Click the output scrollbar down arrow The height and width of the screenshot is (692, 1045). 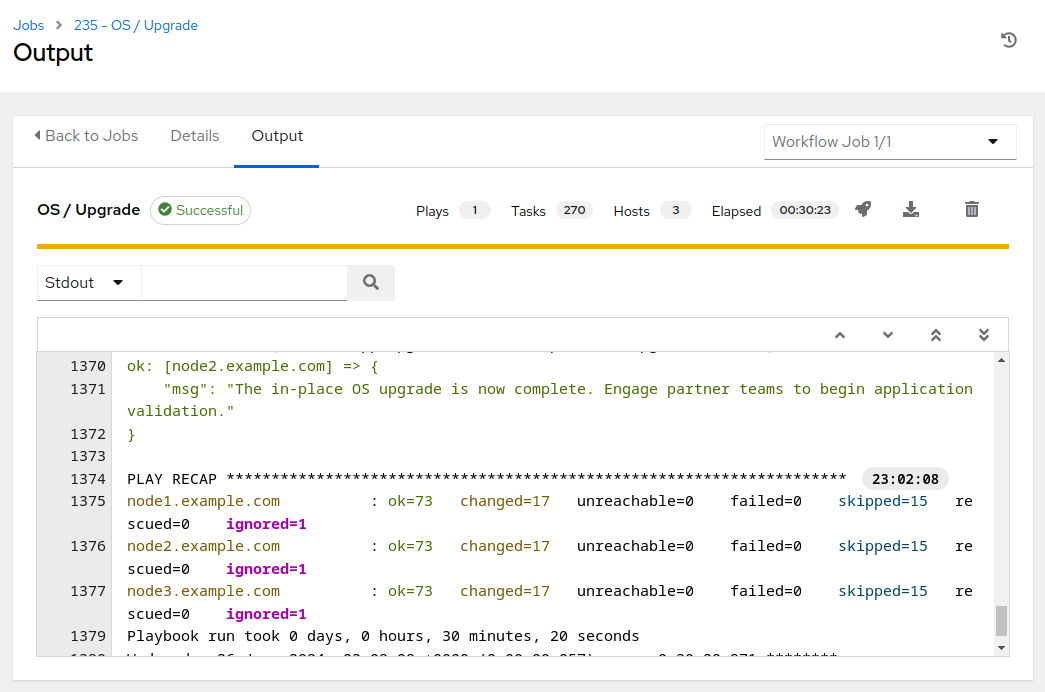pyautogui.click(x=1001, y=648)
